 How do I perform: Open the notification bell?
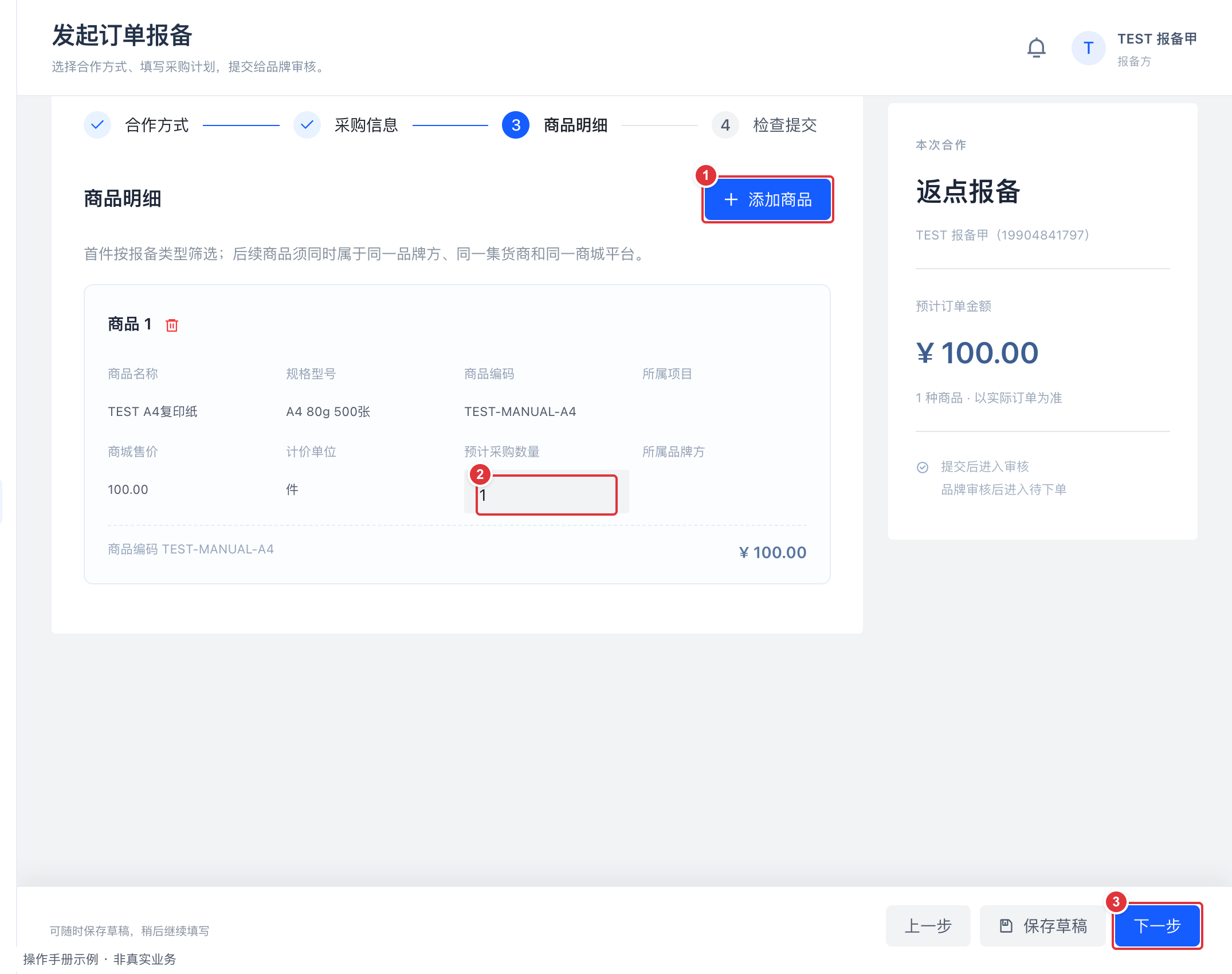tap(1036, 48)
